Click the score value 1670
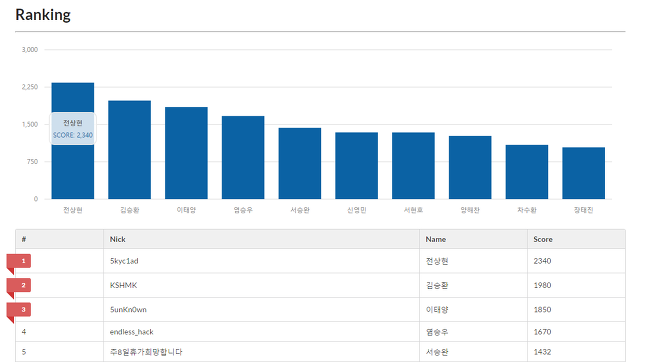The width and height of the screenshot is (650, 362). (x=542, y=332)
